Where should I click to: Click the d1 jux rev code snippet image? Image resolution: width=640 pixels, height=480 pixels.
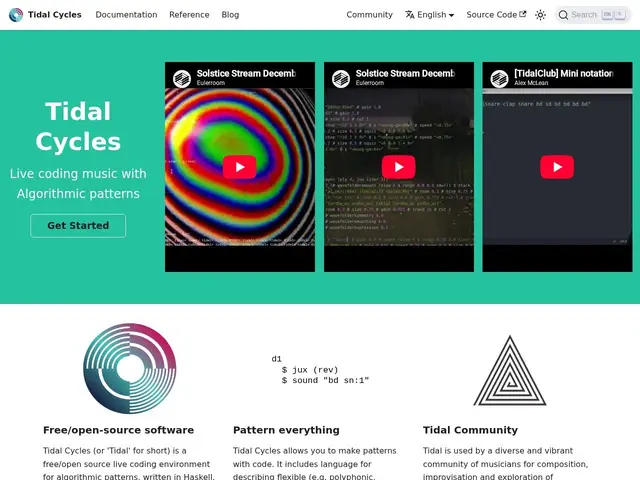320,370
